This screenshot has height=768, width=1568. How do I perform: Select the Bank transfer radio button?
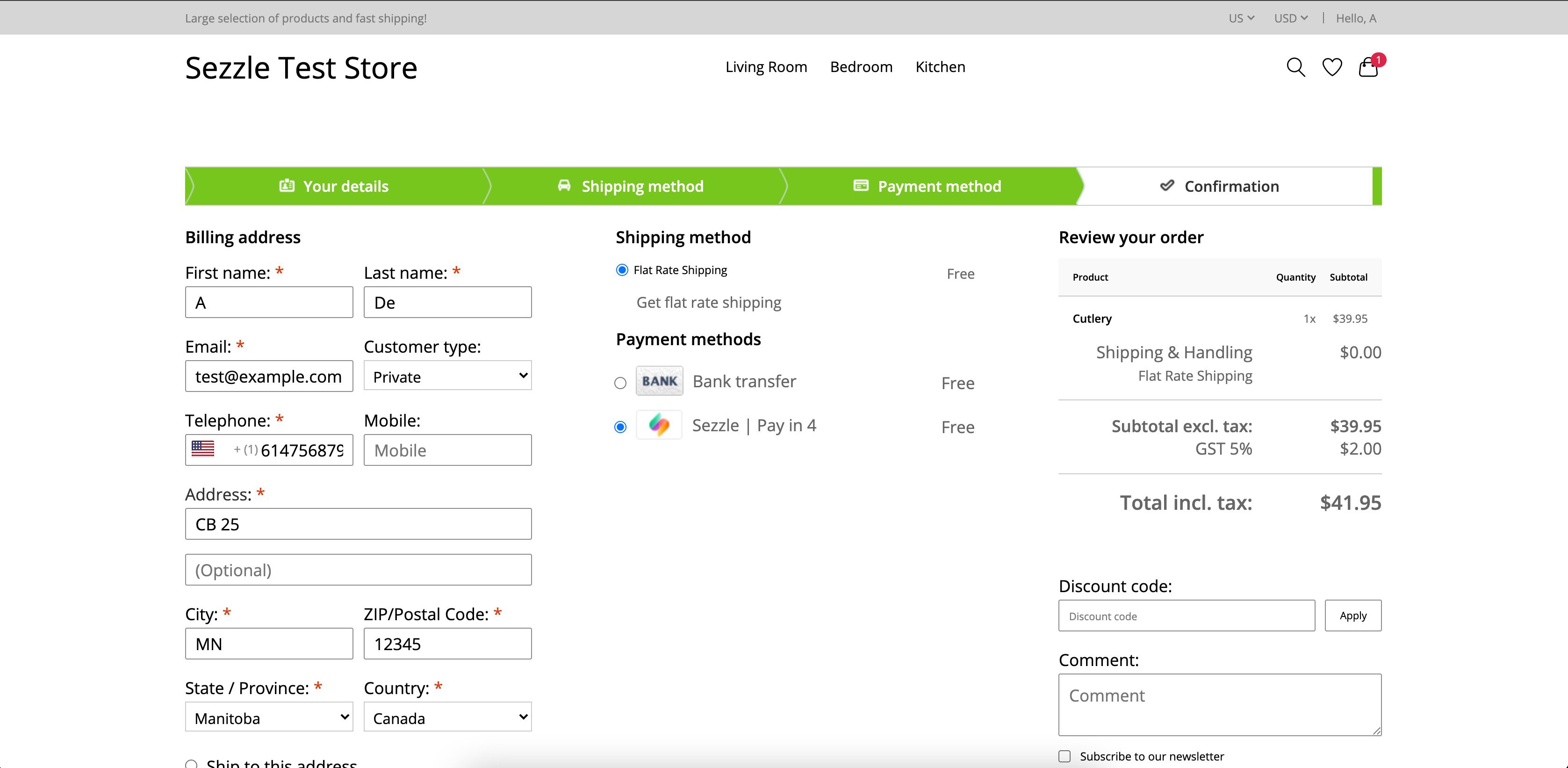point(620,383)
